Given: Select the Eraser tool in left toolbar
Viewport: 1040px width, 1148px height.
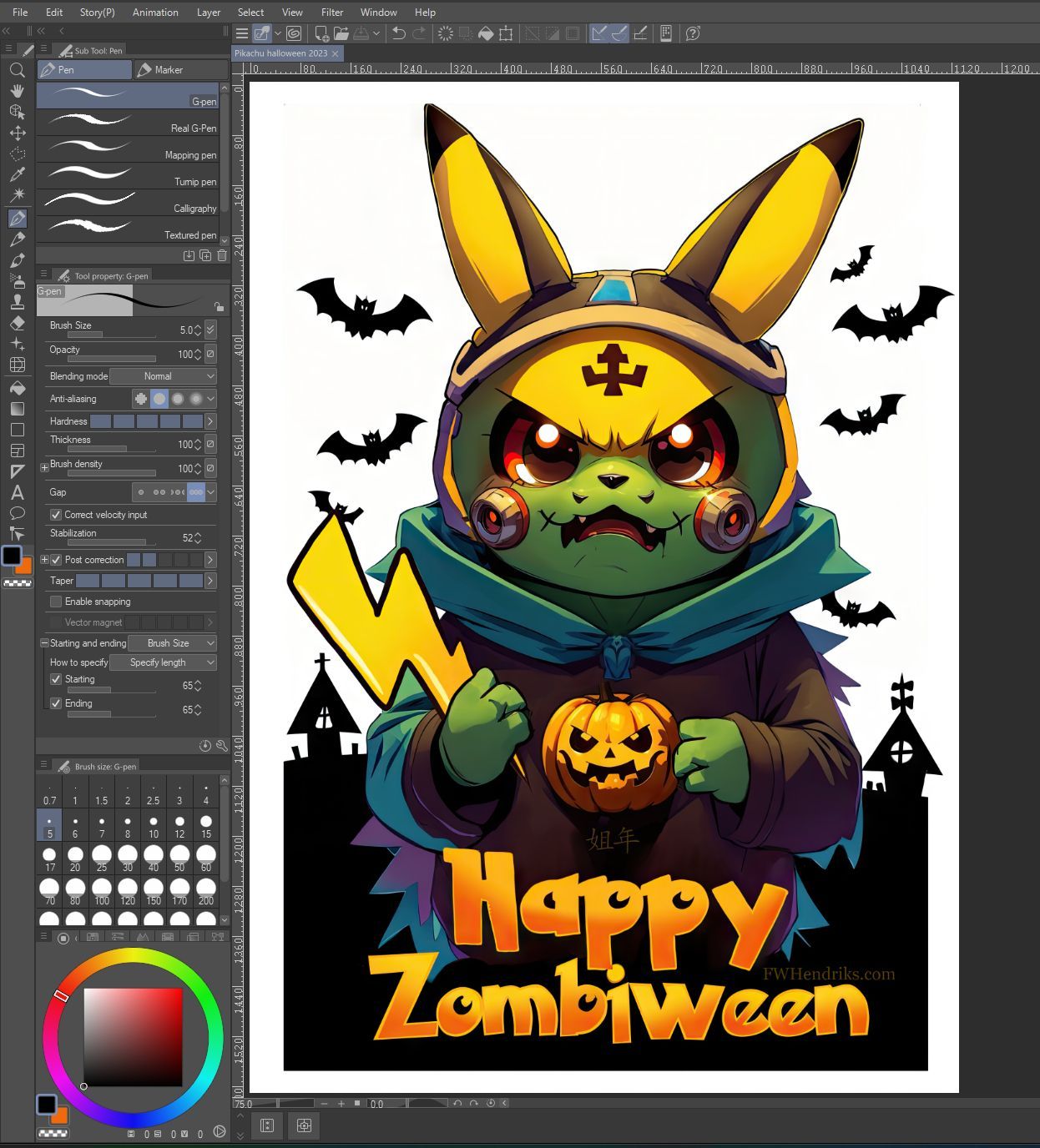Looking at the screenshot, I should pos(17,323).
